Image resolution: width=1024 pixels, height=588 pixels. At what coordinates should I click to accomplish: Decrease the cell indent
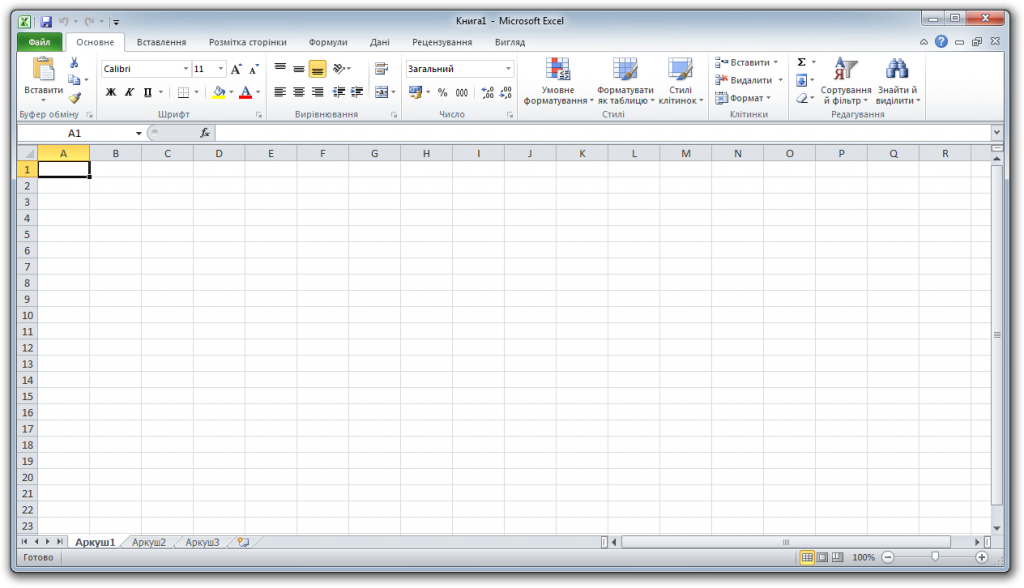click(x=339, y=92)
